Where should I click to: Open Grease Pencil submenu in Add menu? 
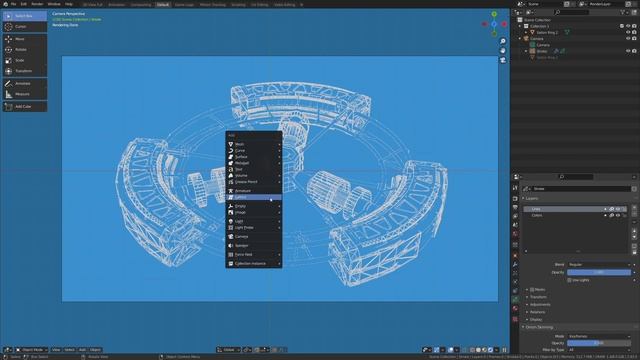[254, 182]
